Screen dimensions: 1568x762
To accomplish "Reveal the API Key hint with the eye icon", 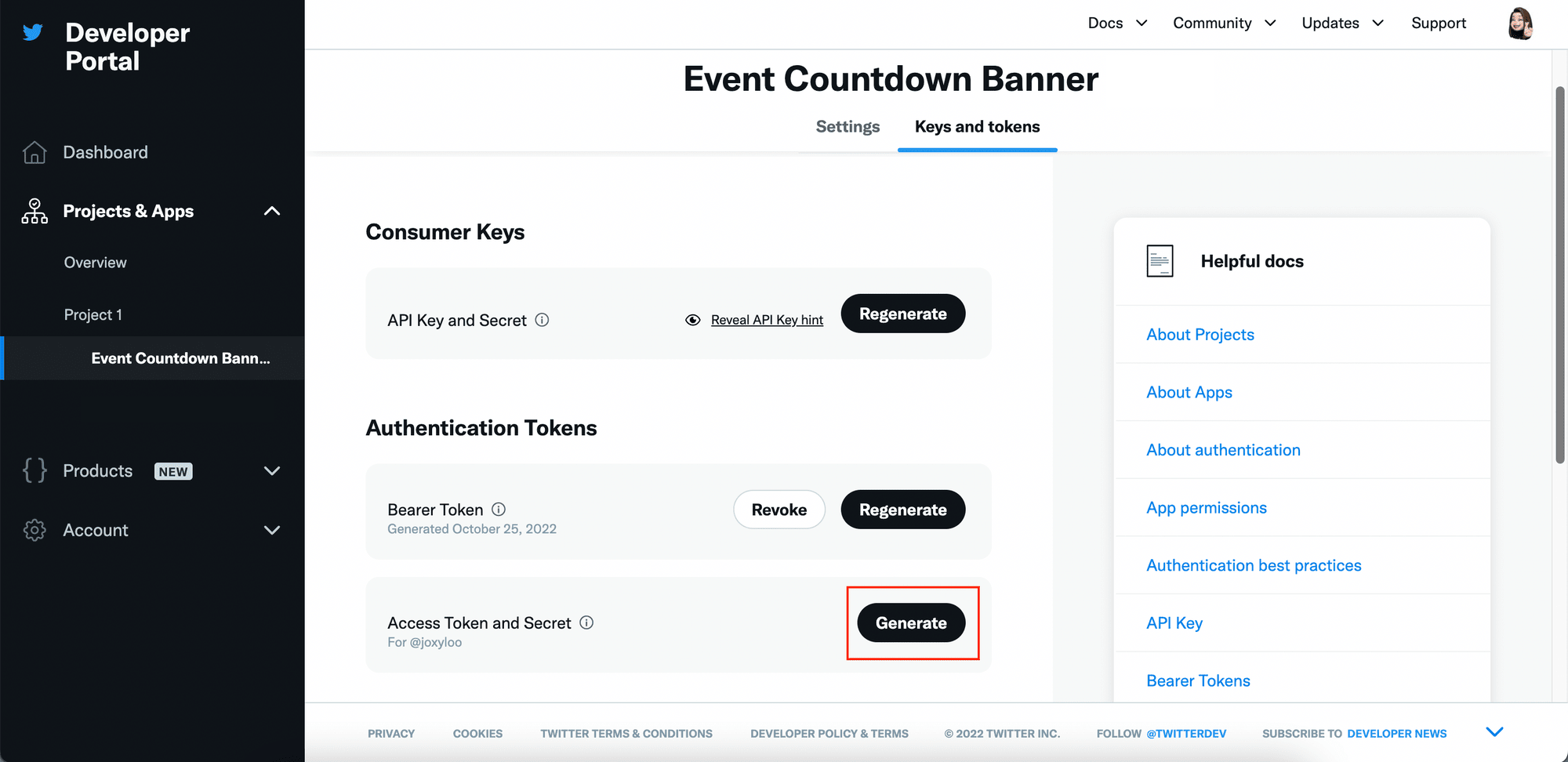I will tap(693, 320).
